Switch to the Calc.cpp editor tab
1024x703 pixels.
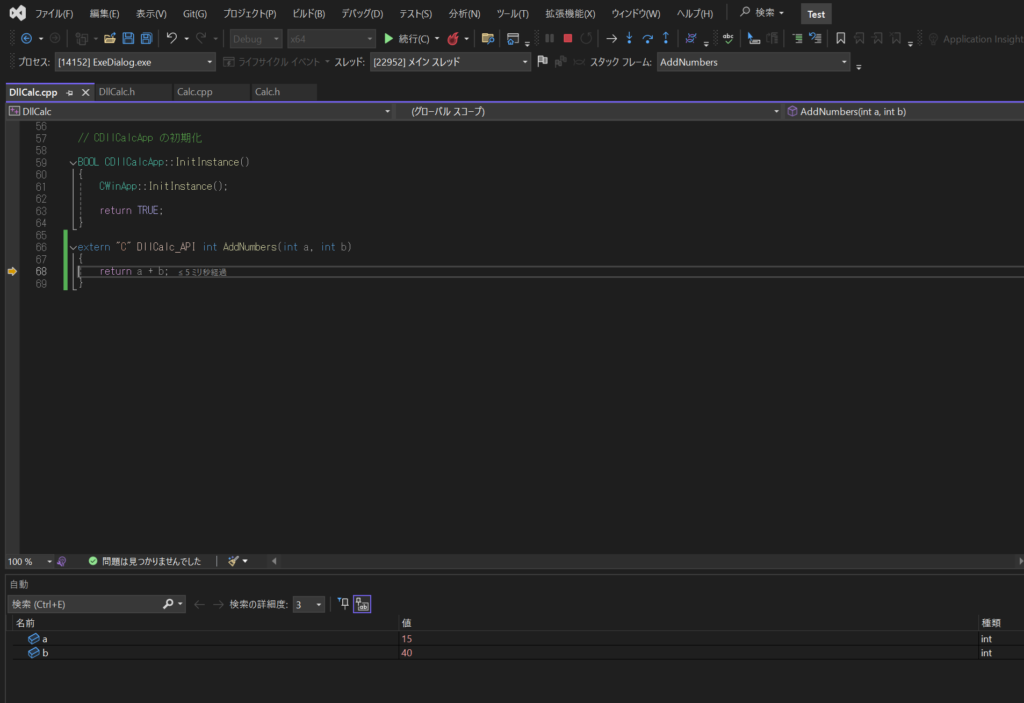(195, 92)
